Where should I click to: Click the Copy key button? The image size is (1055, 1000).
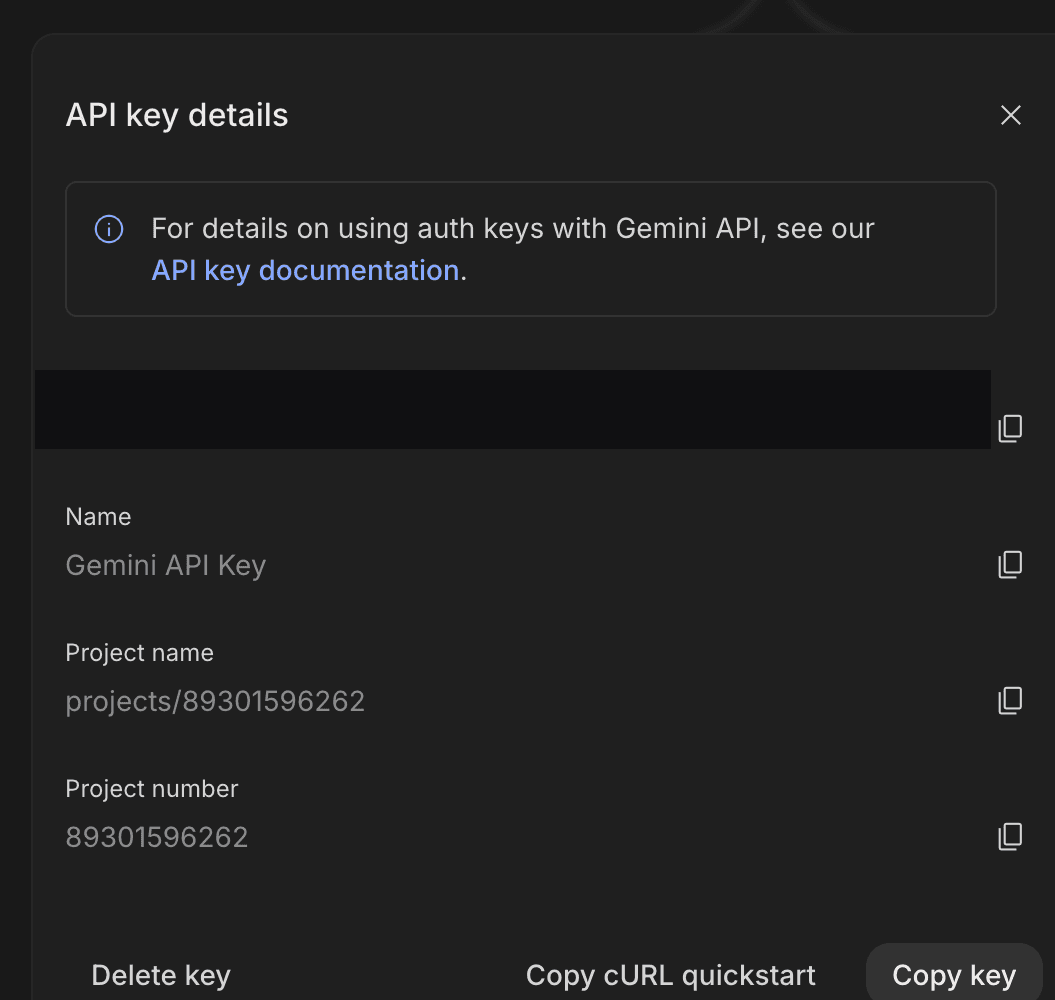tap(953, 975)
